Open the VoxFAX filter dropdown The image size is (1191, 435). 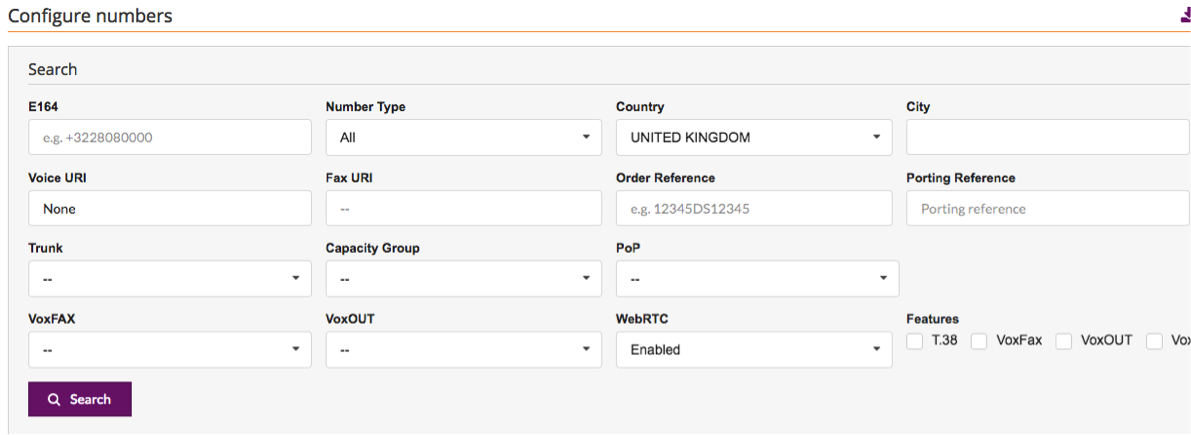pos(169,350)
